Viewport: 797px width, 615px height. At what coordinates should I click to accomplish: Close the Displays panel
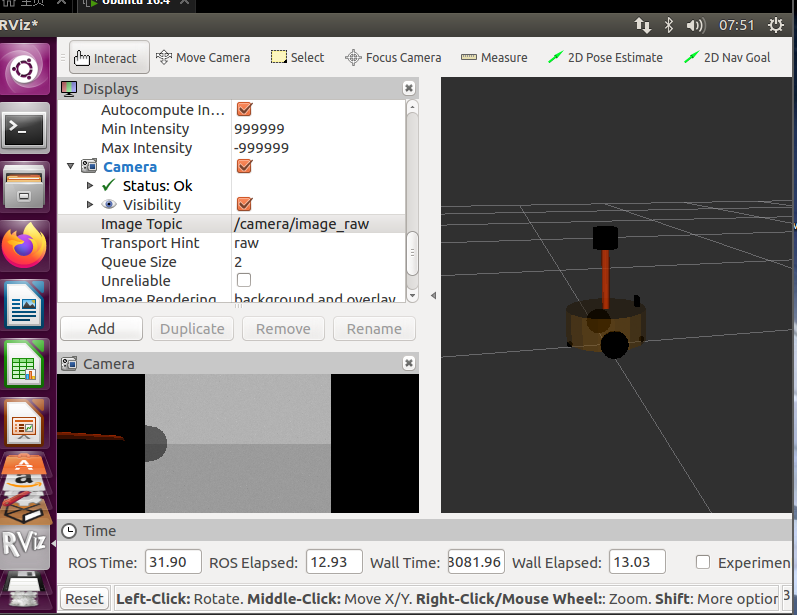click(x=408, y=89)
